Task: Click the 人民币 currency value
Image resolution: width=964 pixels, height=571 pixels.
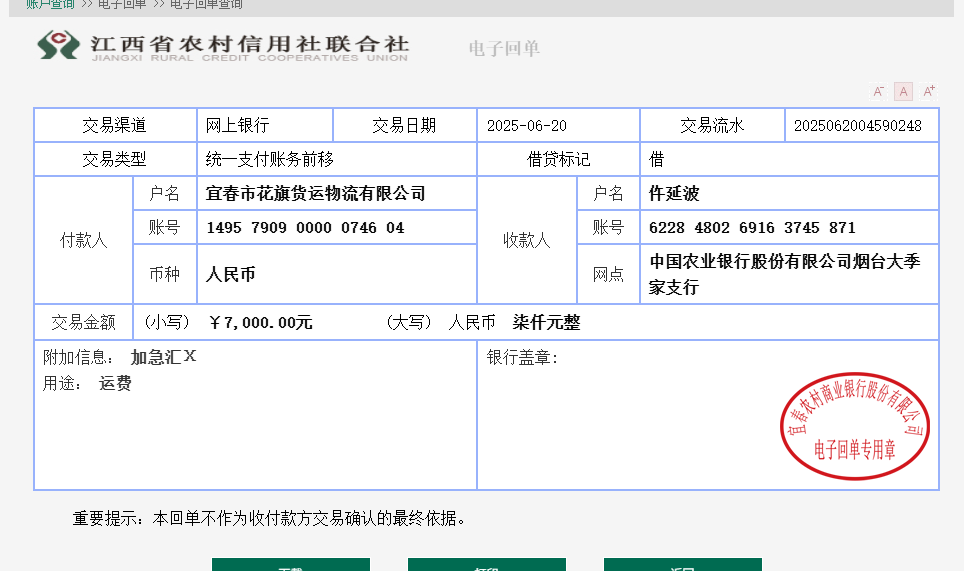Action: click(231, 274)
